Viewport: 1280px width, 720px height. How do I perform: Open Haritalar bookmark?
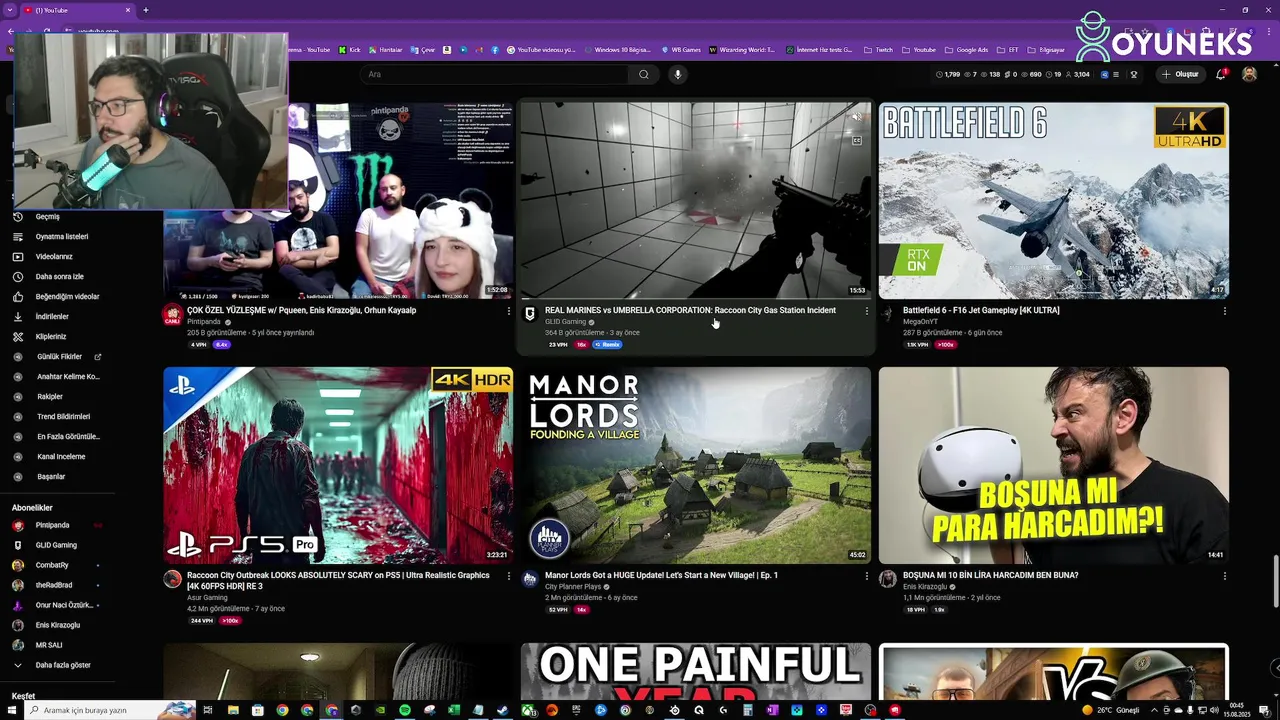click(385, 49)
